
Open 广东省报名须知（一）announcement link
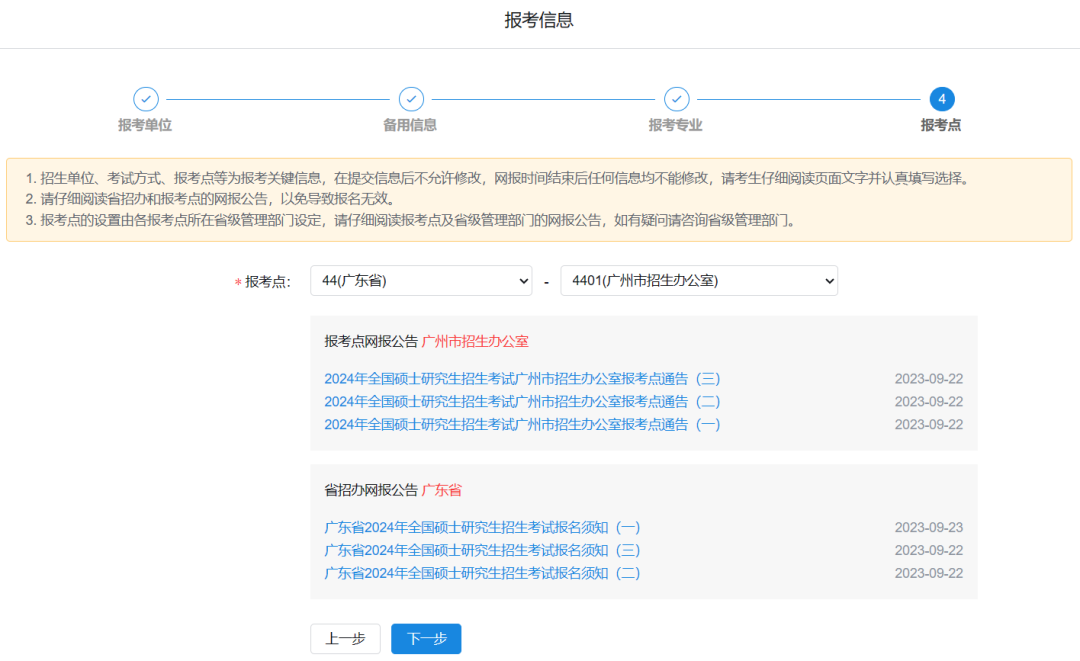[x=482, y=528]
